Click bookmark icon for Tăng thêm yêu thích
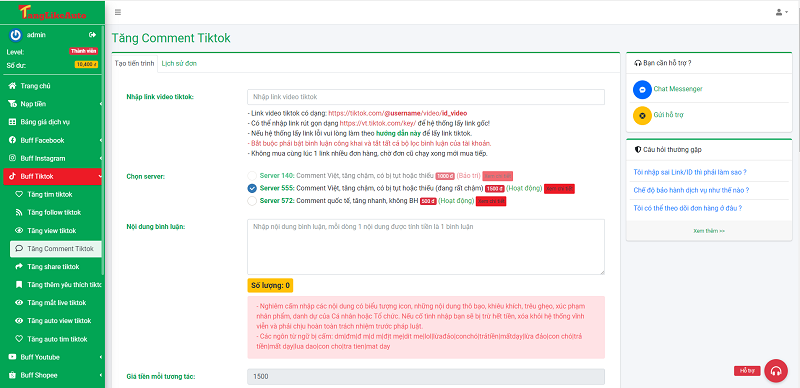The height and width of the screenshot is (388, 800). pyautogui.click(x=19, y=284)
